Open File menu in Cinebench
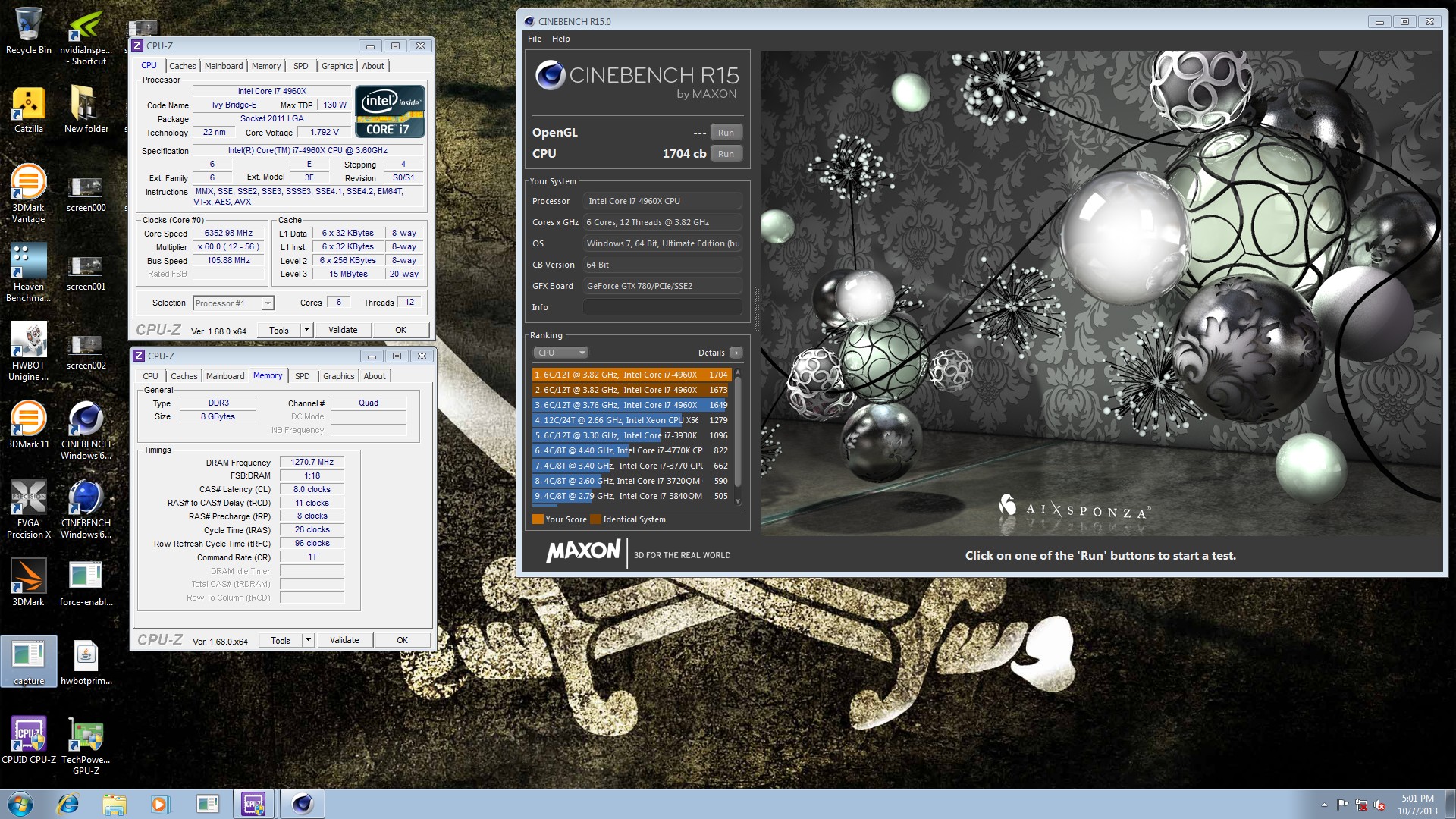Screen dimensions: 1456x819 [535, 39]
